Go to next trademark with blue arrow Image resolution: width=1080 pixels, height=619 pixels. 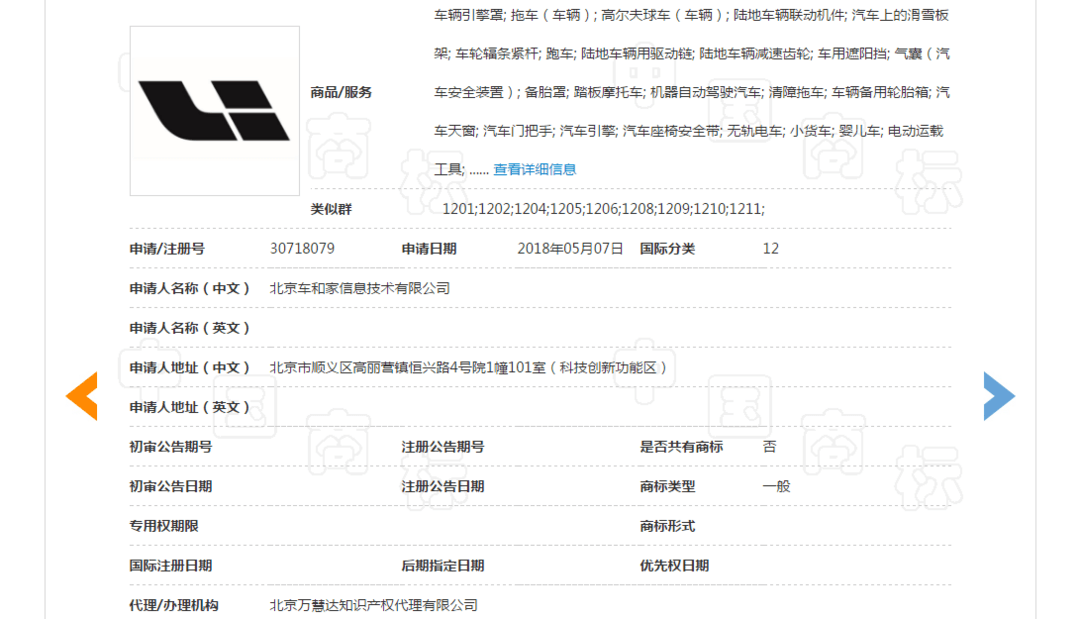pos(999,396)
